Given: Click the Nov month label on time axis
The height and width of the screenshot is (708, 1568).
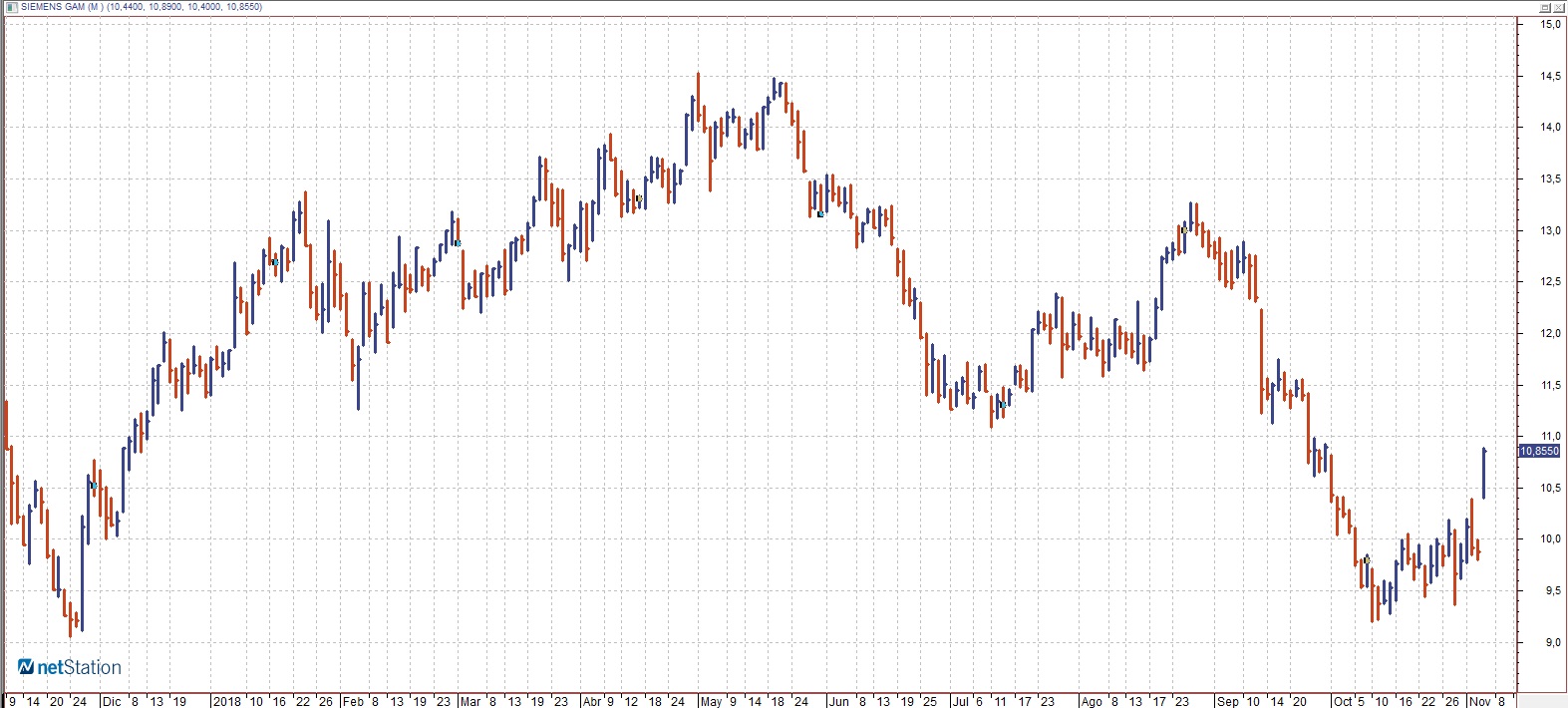Looking at the screenshot, I should tap(1480, 701).
